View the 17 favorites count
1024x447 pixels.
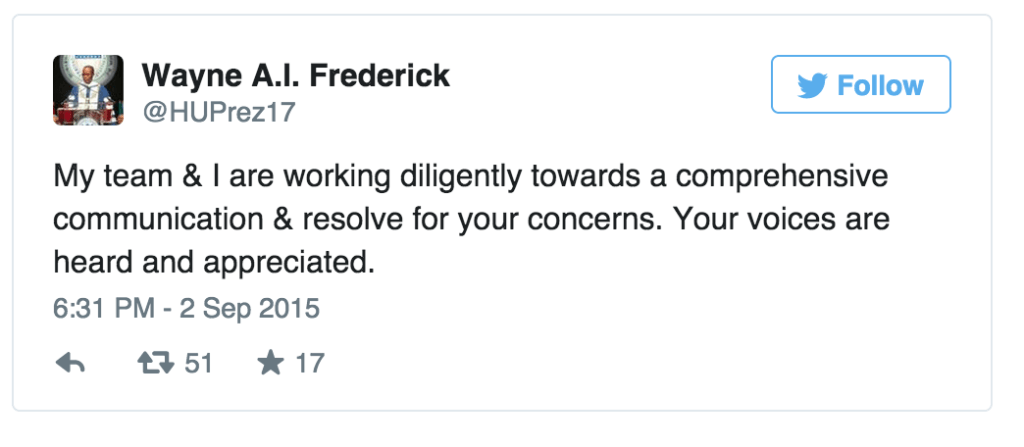click(x=309, y=363)
